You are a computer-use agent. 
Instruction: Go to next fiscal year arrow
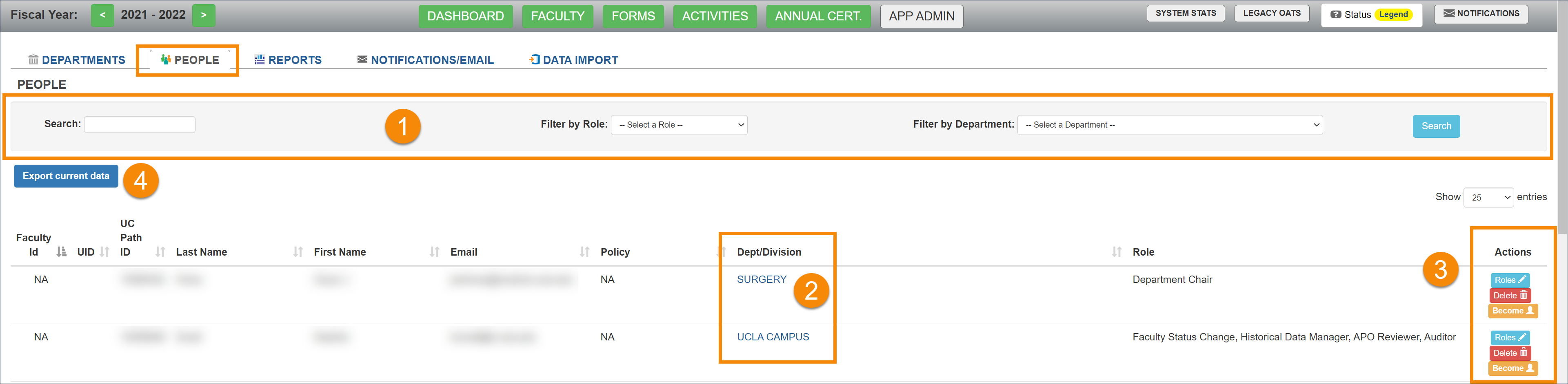click(203, 15)
